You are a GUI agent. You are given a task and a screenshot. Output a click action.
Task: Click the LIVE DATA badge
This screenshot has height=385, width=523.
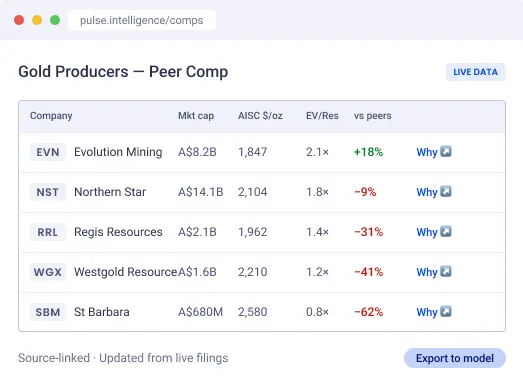click(x=475, y=72)
